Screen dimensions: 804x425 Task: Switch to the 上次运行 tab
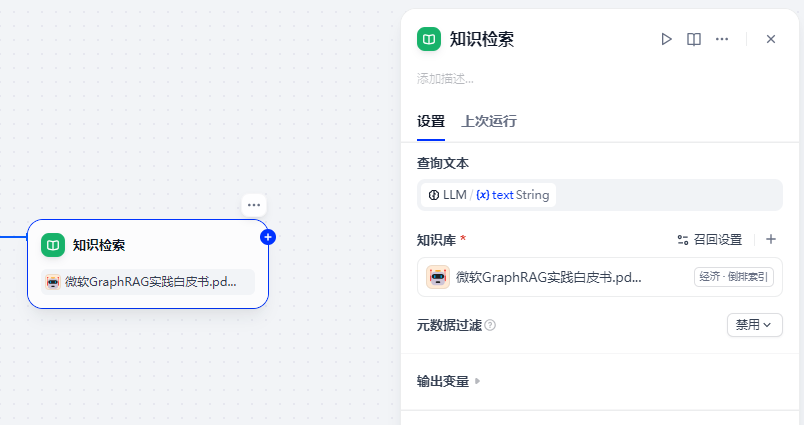tap(489, 122)
